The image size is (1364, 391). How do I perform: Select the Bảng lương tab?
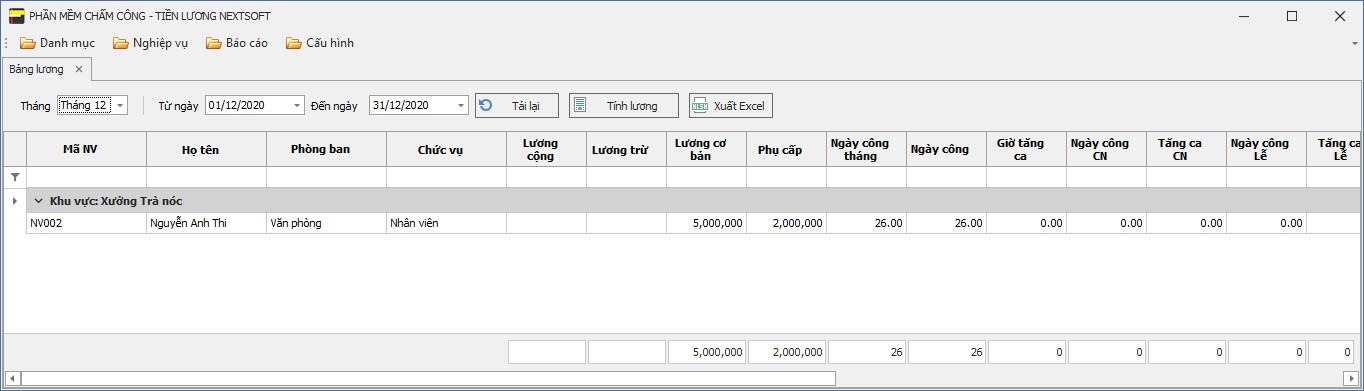pos(36,69)
